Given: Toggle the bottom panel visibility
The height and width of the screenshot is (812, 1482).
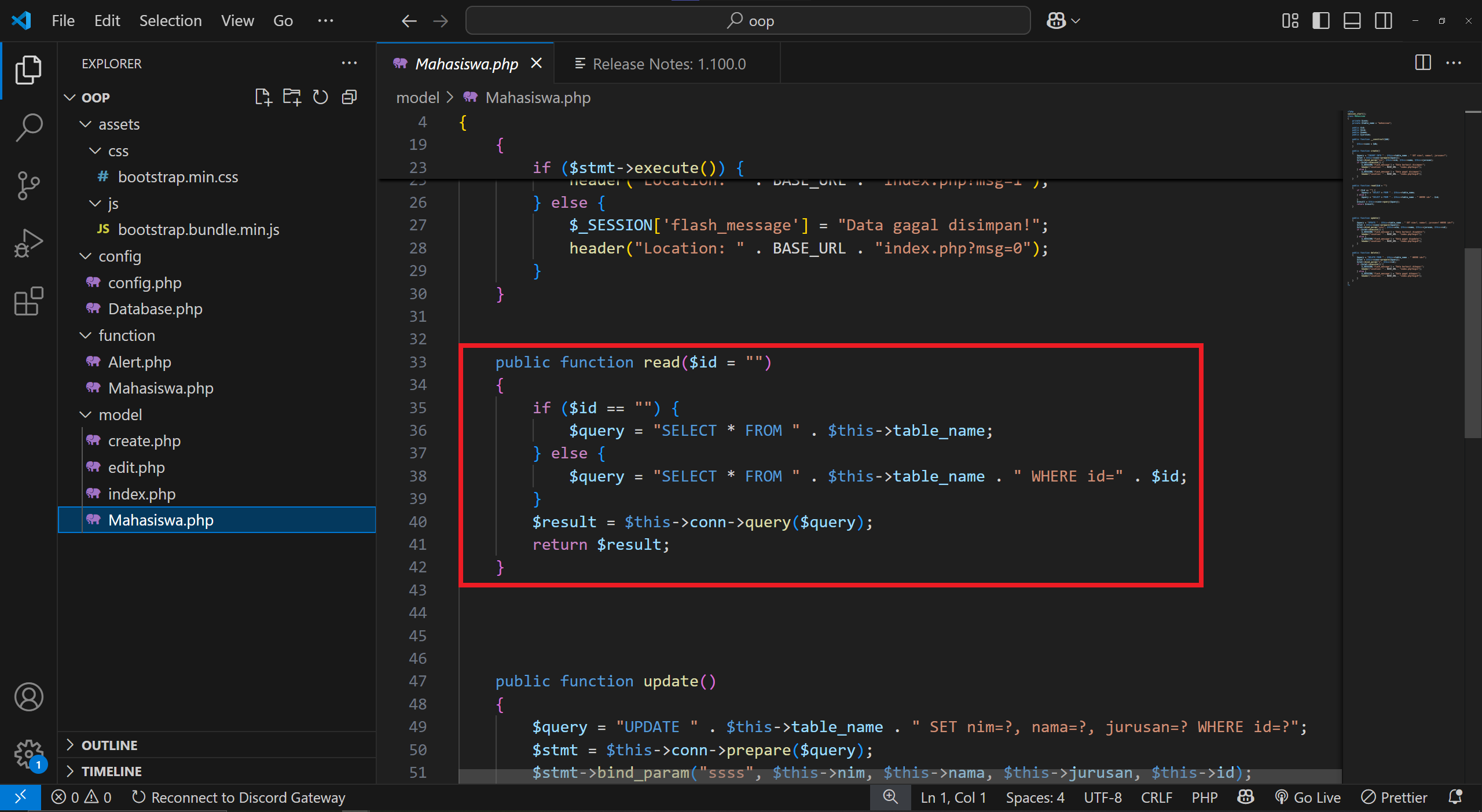Looking at the screenshot, I should click(1352, 21).
